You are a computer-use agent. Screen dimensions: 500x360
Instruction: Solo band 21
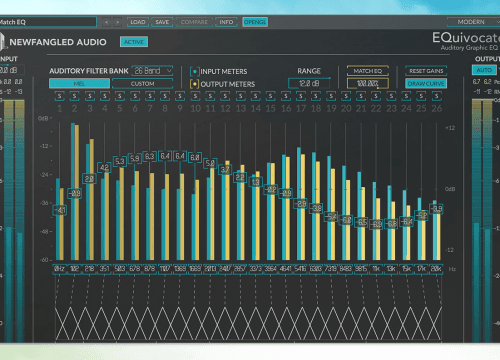click(x=361, y=96)
